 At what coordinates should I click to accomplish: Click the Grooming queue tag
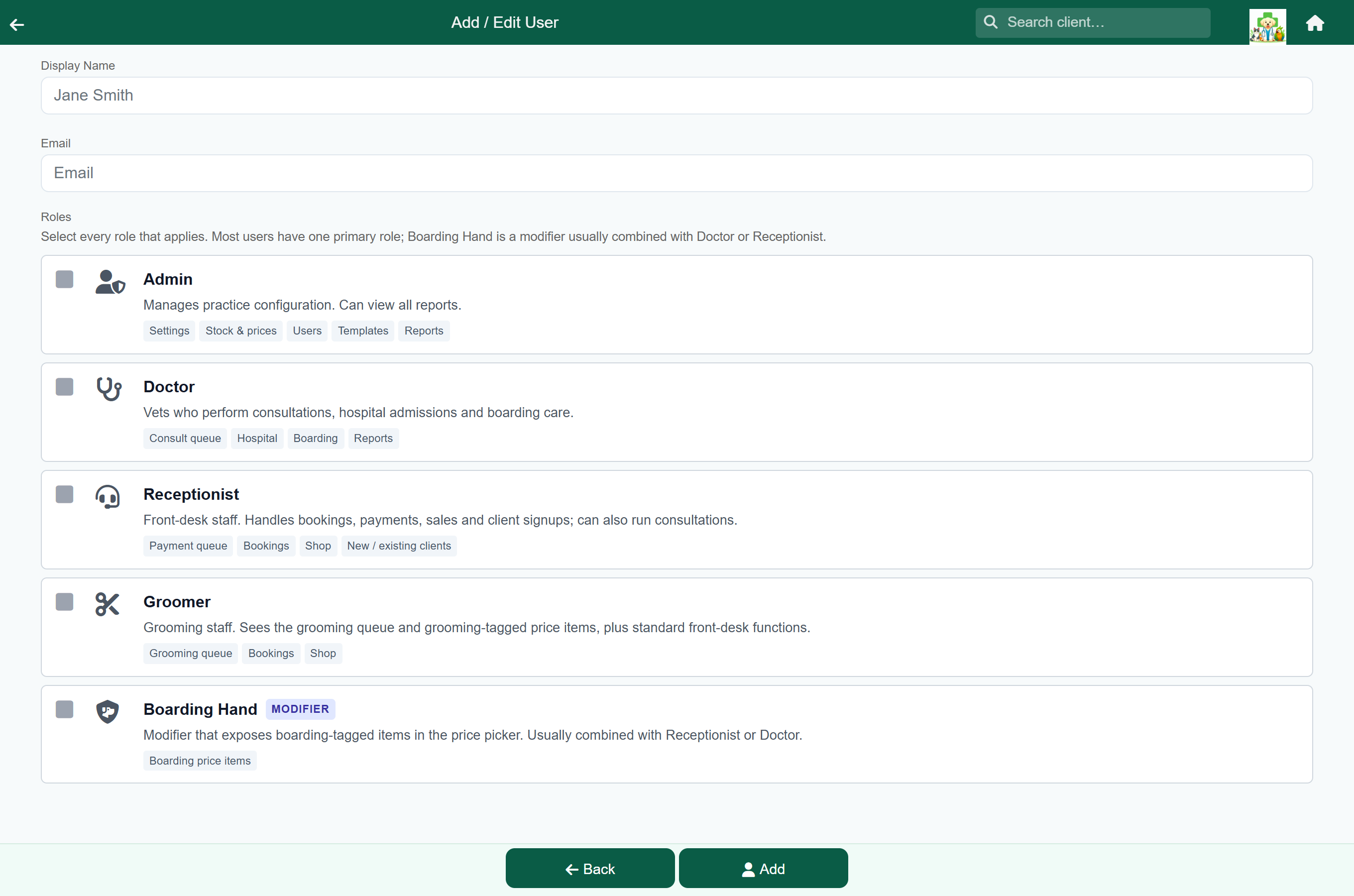click(191, 653)
